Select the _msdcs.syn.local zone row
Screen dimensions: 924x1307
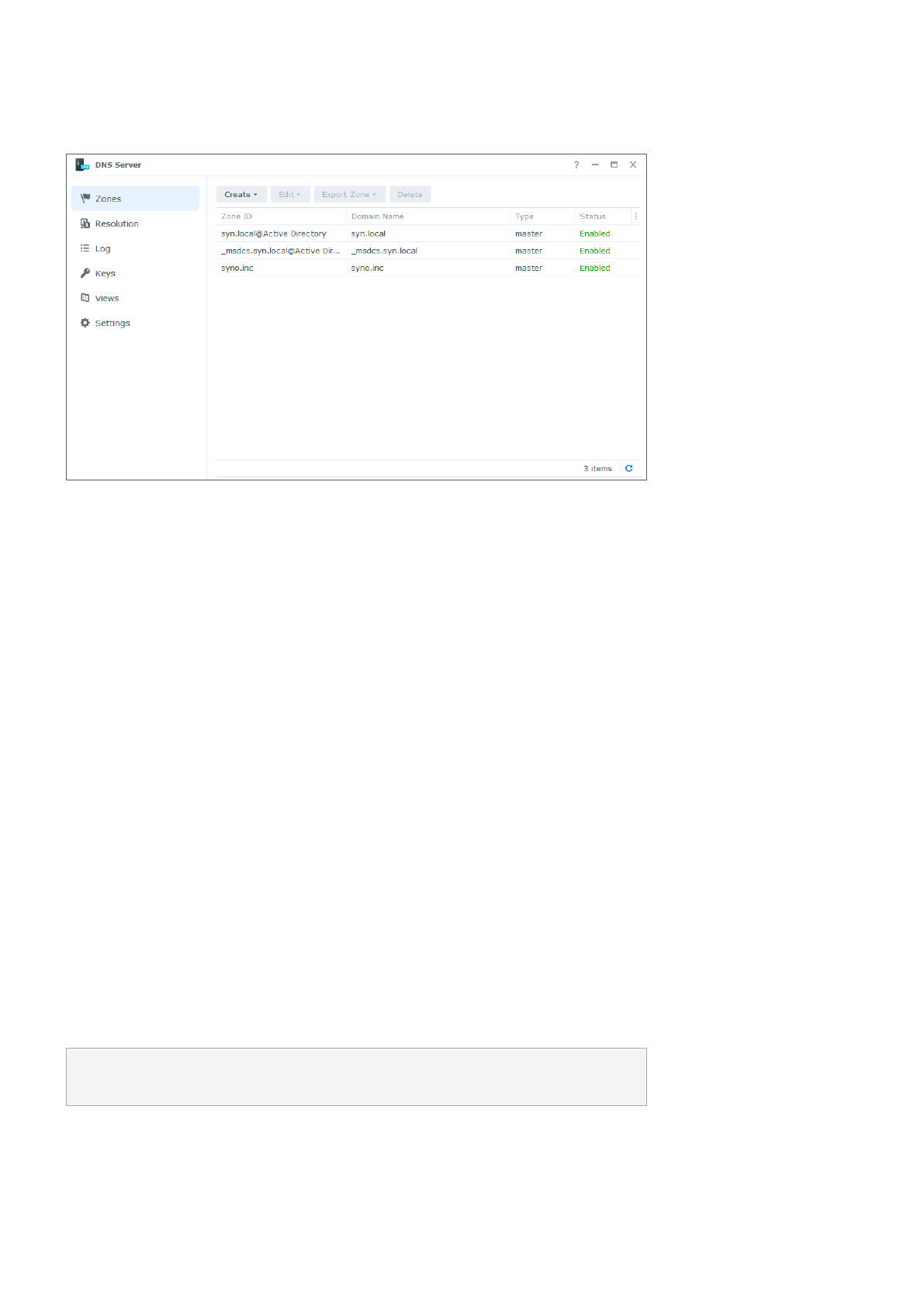(x=428, y=251)
